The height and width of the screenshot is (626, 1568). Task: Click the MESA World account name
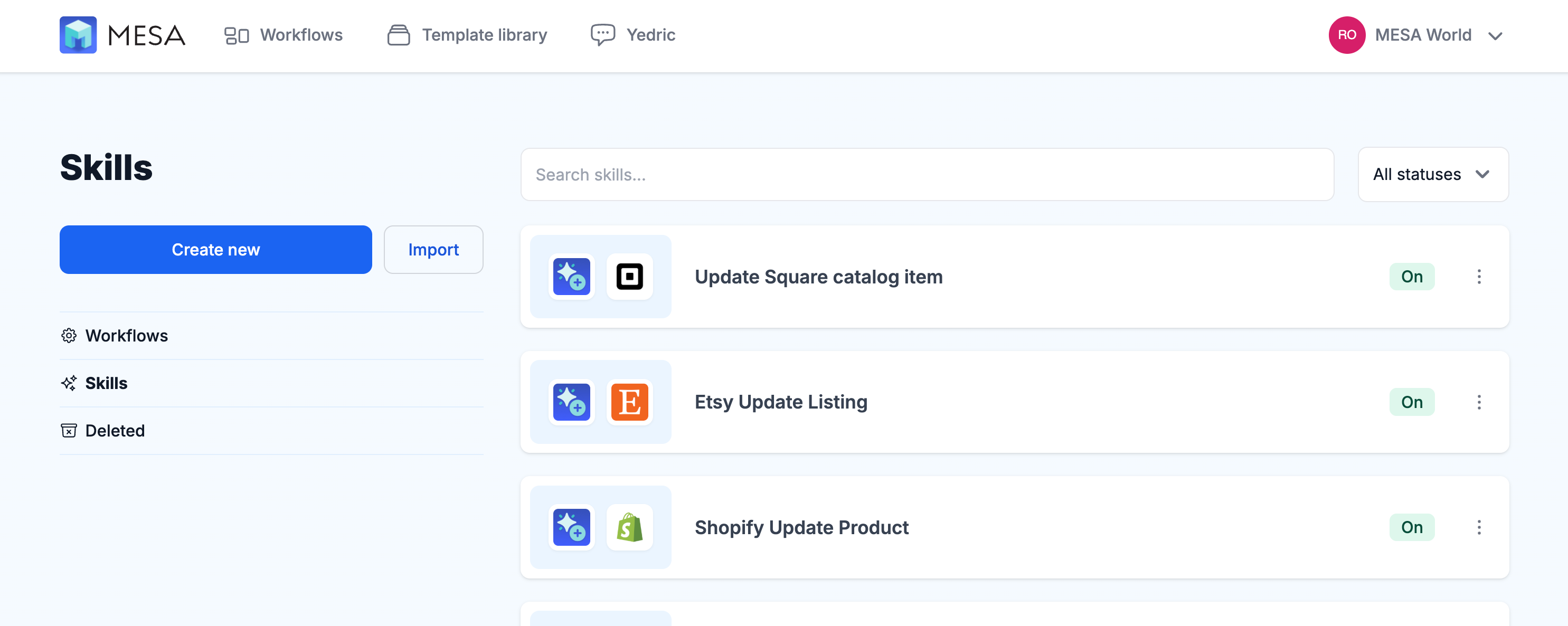(x=1423, y=35)
